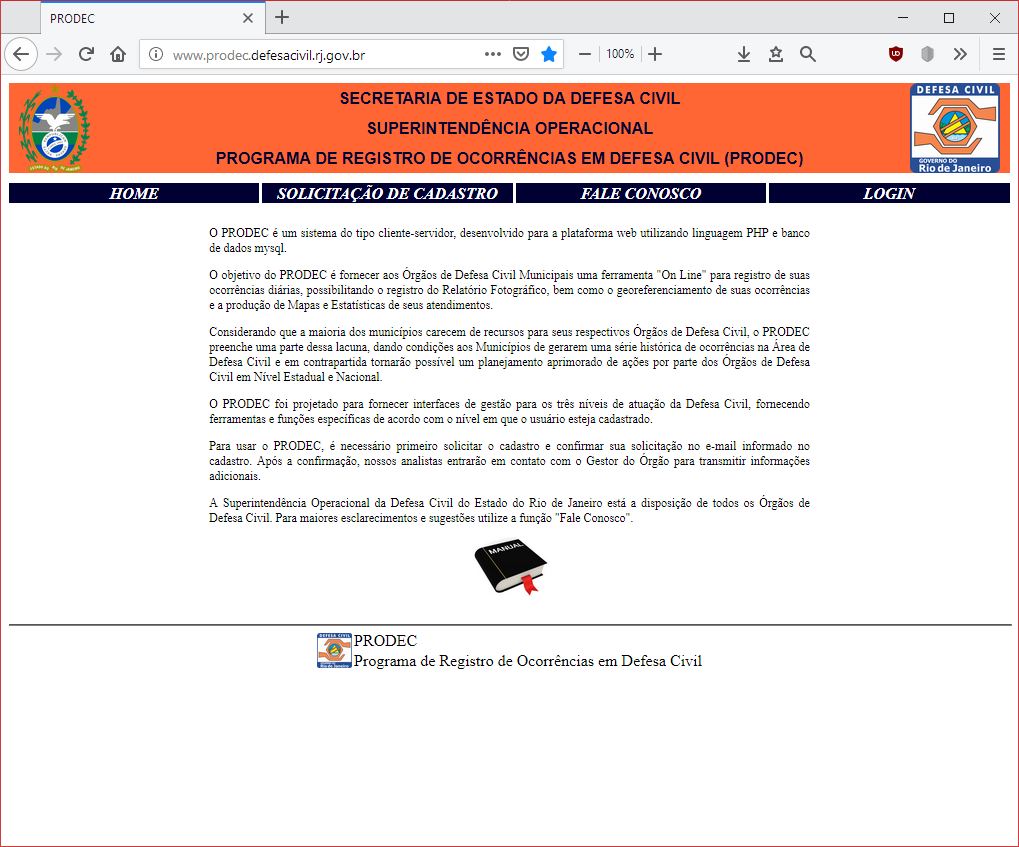Click the footer text 'Programa de Registro de Ocorrências em Defesa Civil'
1019x847 pixels.
tap(528, 661)
